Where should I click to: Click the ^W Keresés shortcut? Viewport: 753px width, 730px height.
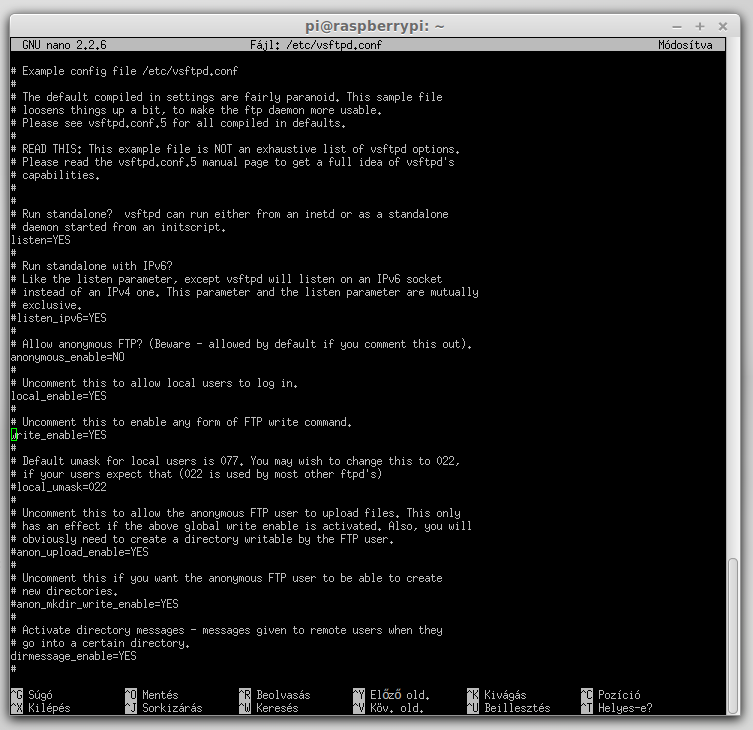tap(268, 708)
